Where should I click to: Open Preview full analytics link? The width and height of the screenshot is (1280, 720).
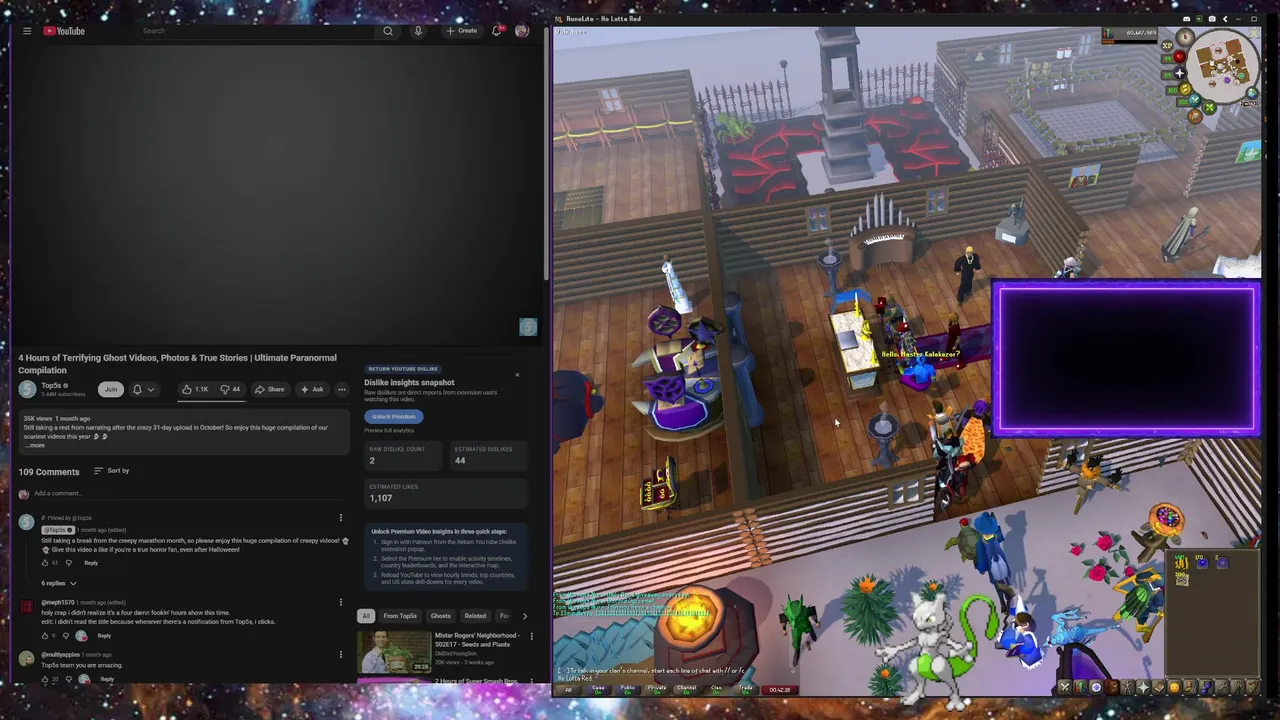[x=390, y=430]
